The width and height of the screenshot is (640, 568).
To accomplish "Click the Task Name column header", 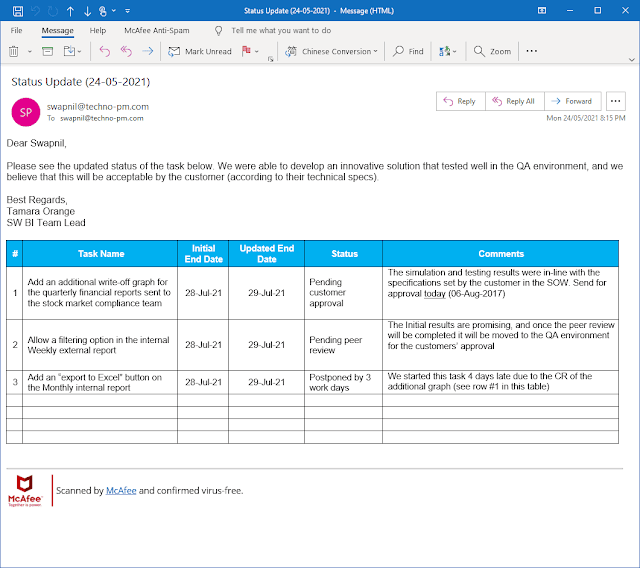I will click(100, 254).
